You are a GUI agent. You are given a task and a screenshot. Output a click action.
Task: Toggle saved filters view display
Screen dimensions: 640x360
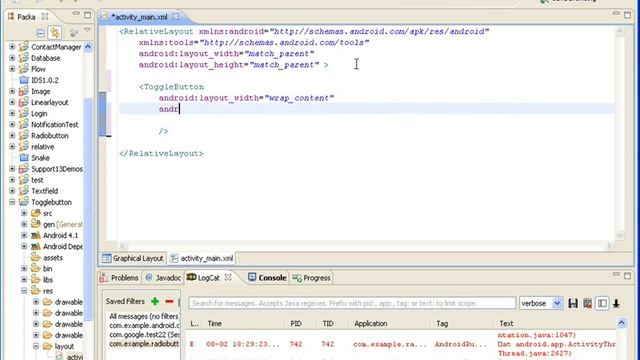point(602,303)
